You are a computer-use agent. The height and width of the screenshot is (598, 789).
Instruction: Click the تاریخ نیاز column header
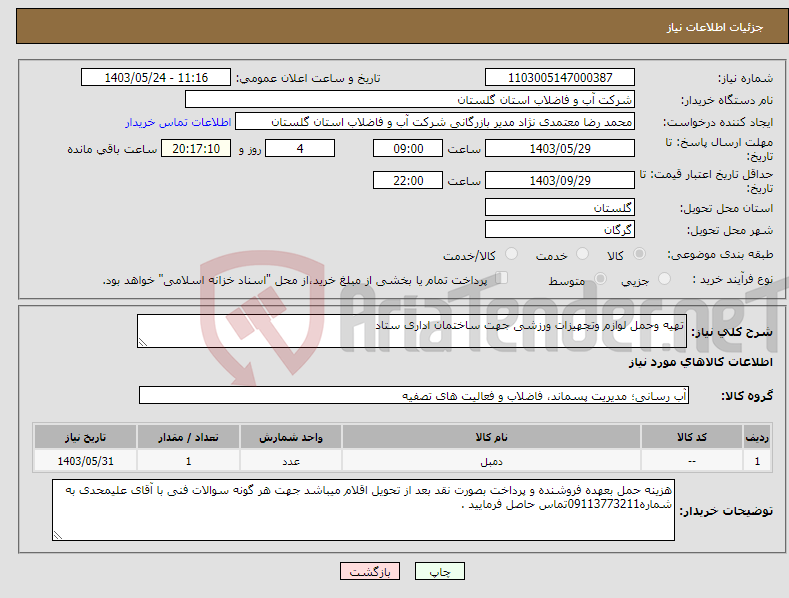point(86,437)
